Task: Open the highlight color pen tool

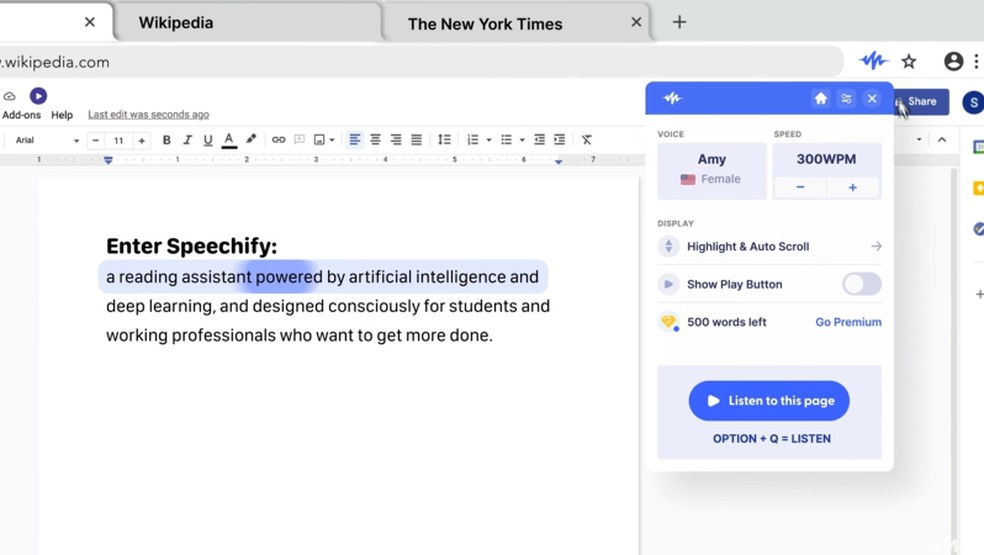Action: tap(251, 139)
